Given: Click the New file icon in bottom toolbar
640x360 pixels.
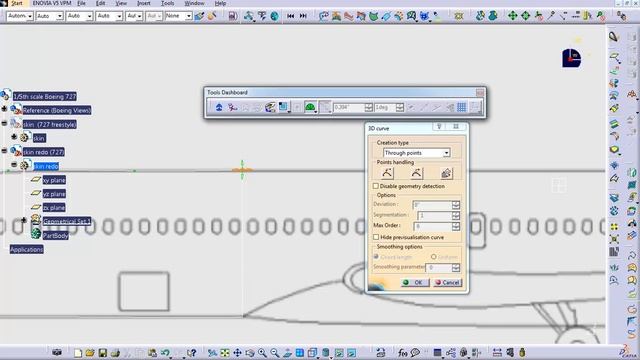Looking at the screenshot, I should click(78, 353).
